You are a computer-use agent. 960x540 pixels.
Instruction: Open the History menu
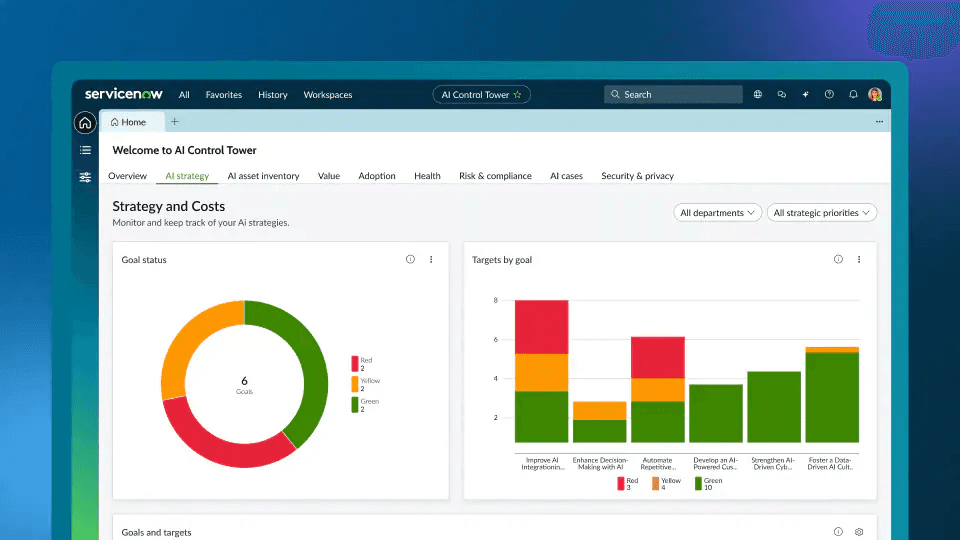(x=272, y=95)
